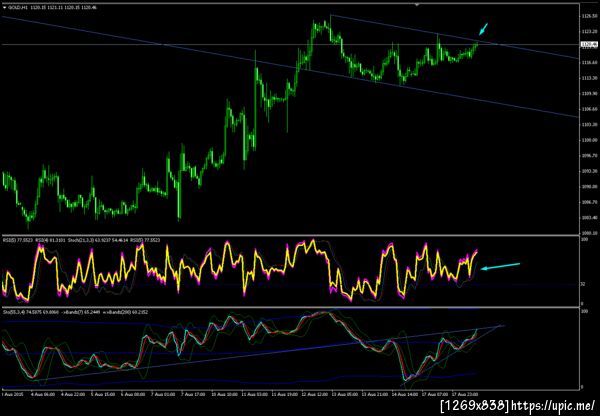The width and height of the screenshot is (600, 416).
Task: Select the long descending trendline on price chart
Action: coord(289,67)
